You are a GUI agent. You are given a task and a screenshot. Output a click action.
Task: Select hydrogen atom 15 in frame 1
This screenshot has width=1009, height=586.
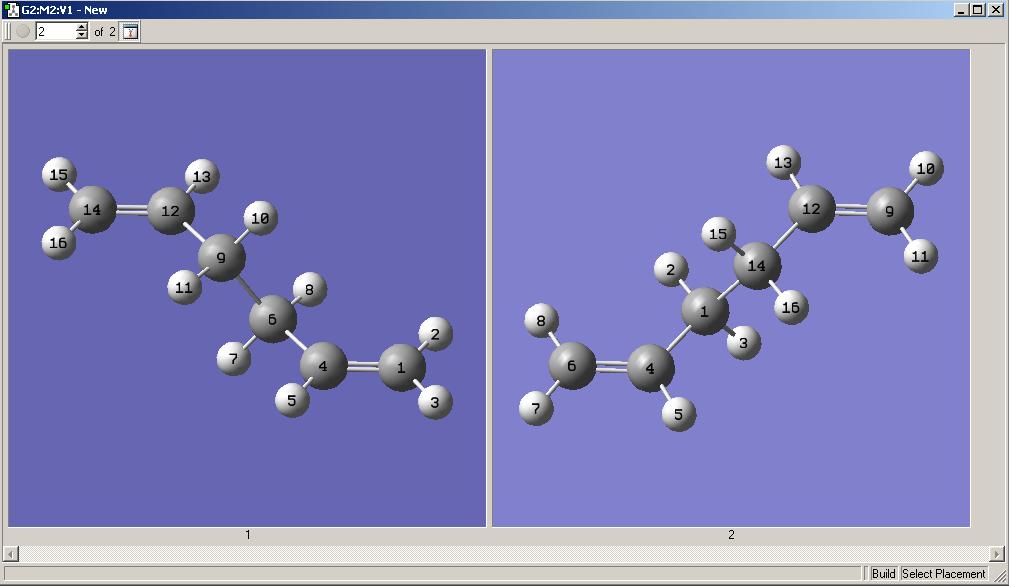click(x=59, y=174)
